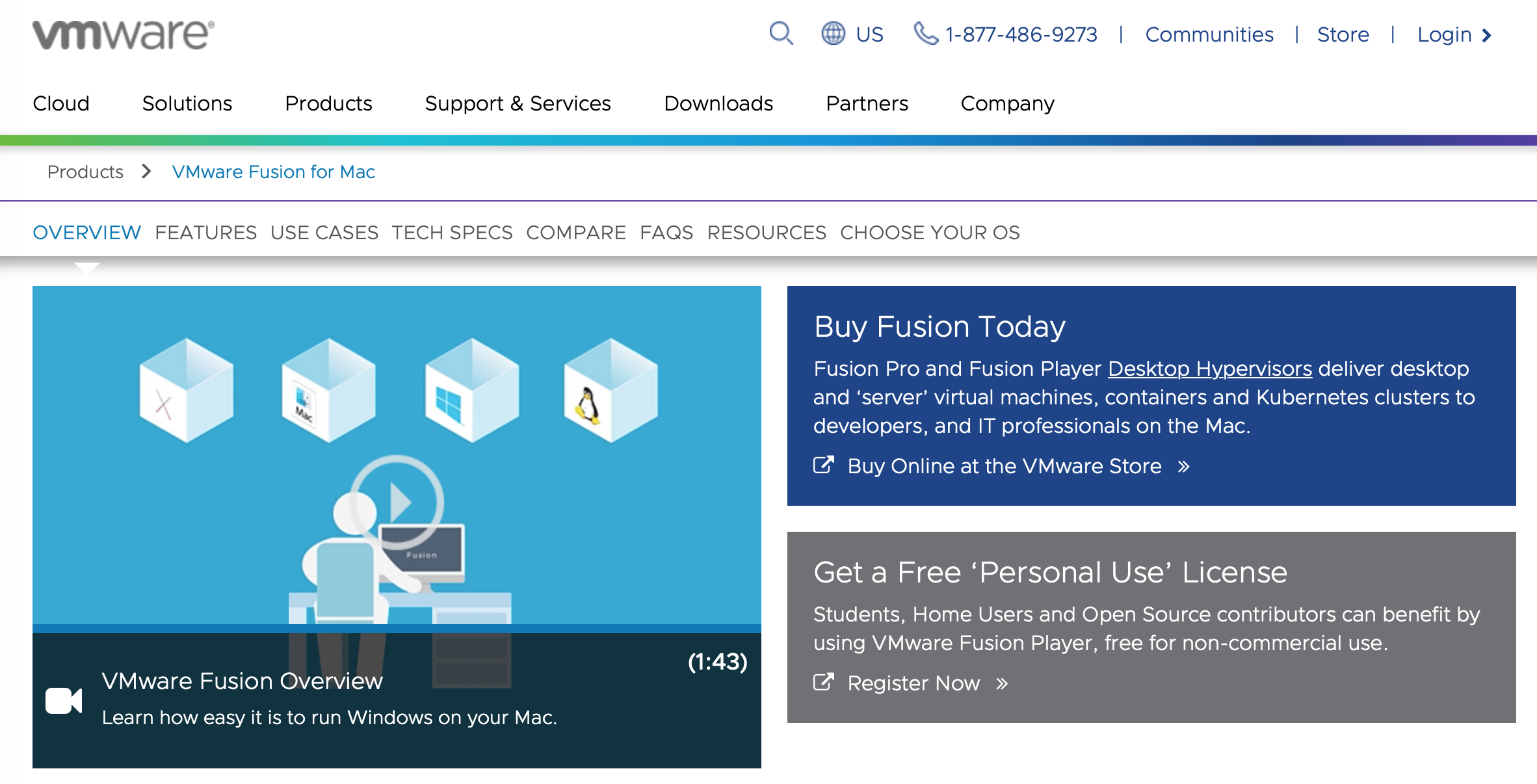
Task: Open the Downloads menu
Action: pyautogui.click(x=718, y=103)
